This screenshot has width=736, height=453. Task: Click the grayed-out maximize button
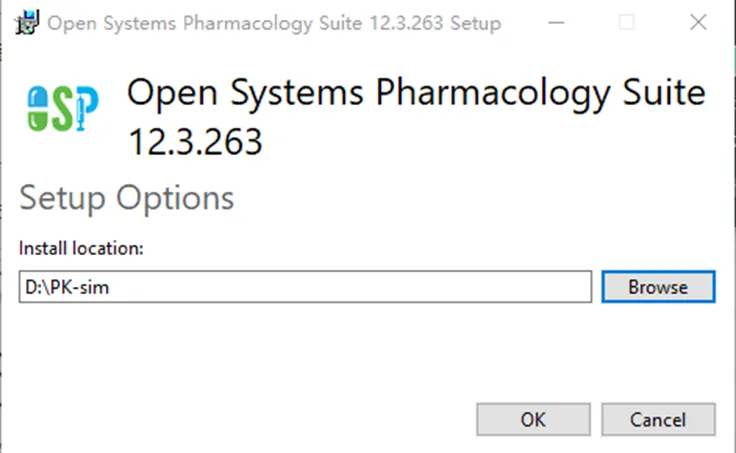[x=627, y=23]
